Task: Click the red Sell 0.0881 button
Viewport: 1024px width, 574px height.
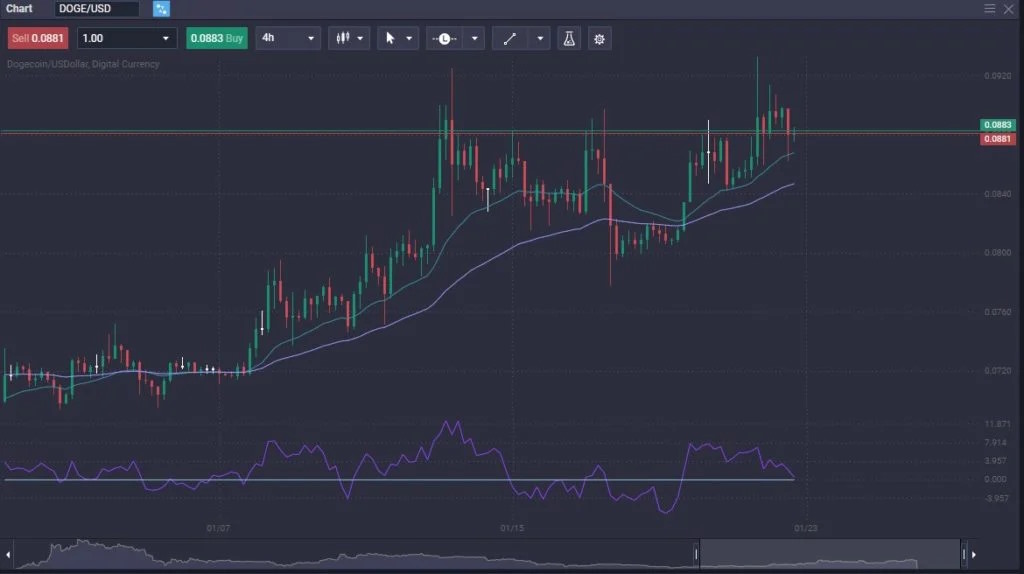Action: pos(34,38)
